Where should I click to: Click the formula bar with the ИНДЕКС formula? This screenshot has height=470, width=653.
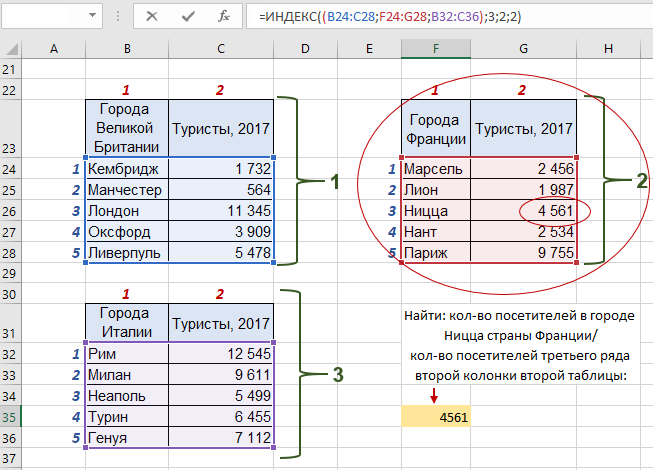pos(450,16)
